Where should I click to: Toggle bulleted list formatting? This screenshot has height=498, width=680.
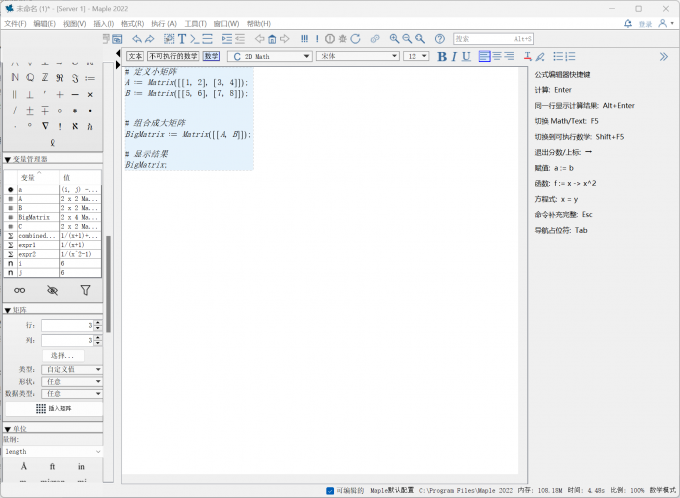[x=558, y=56]
